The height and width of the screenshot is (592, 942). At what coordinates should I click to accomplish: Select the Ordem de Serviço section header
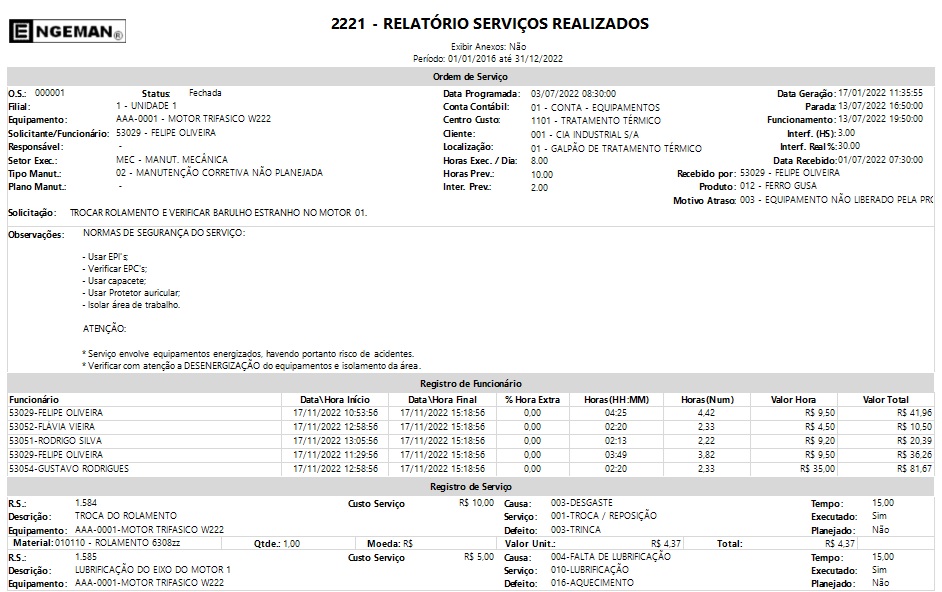[x=470, y=77]
